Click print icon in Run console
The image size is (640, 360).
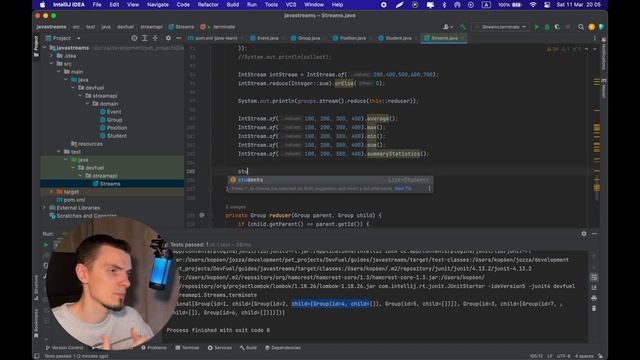594,298
